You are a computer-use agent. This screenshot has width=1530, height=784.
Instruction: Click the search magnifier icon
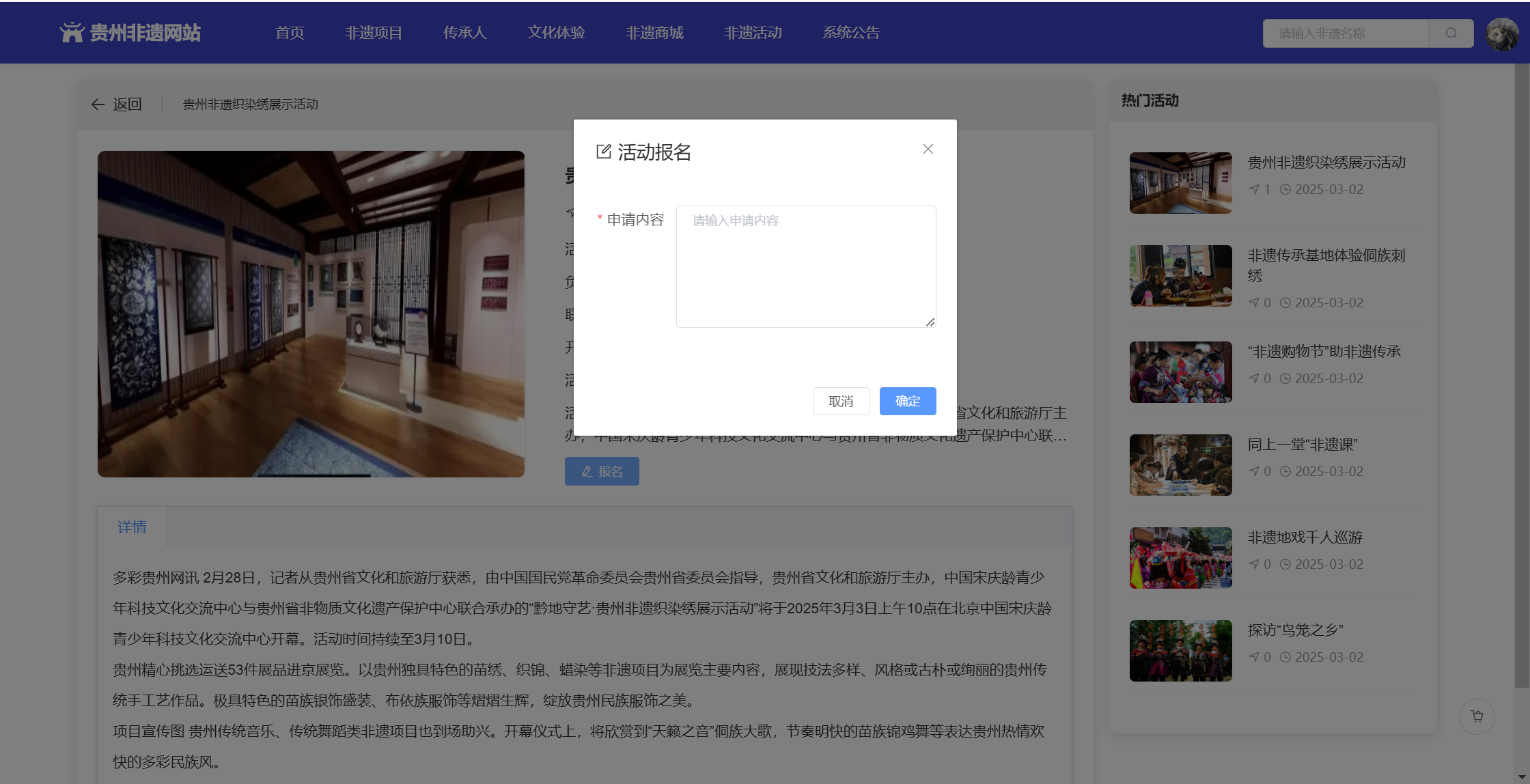(1451, 33)
